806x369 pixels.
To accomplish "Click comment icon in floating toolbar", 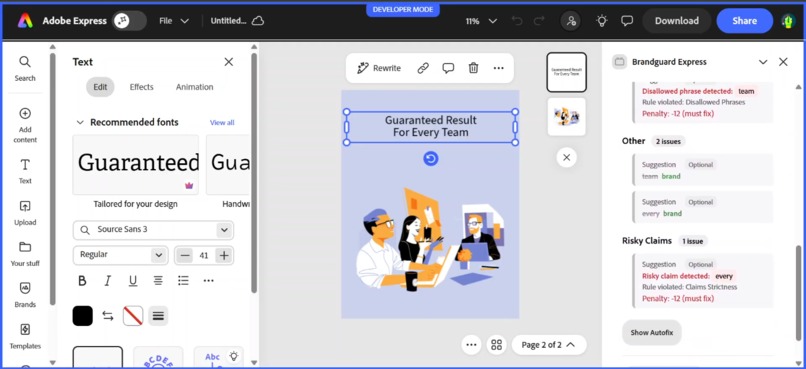I will pos(448,68).
